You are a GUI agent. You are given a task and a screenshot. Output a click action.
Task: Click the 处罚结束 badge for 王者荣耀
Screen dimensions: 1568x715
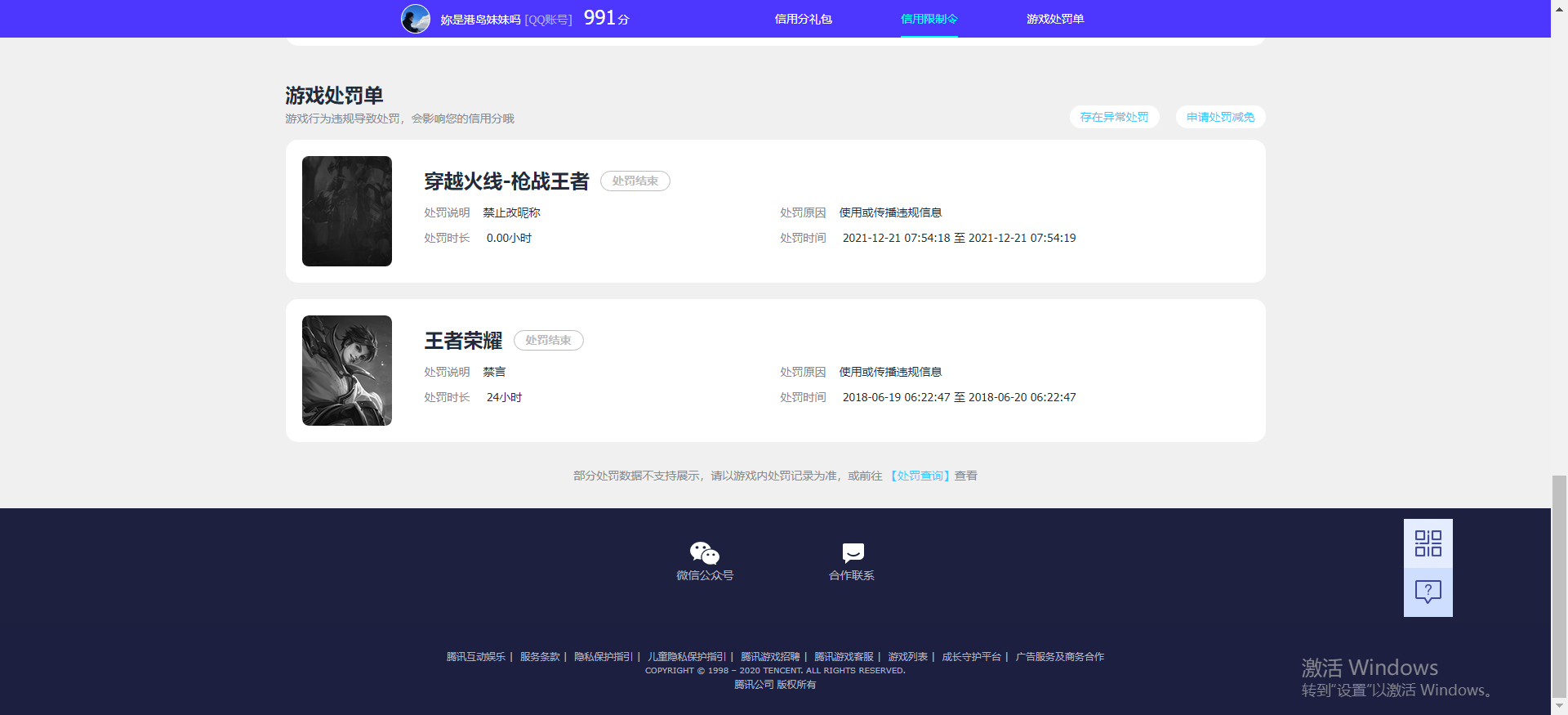(549, 340)
